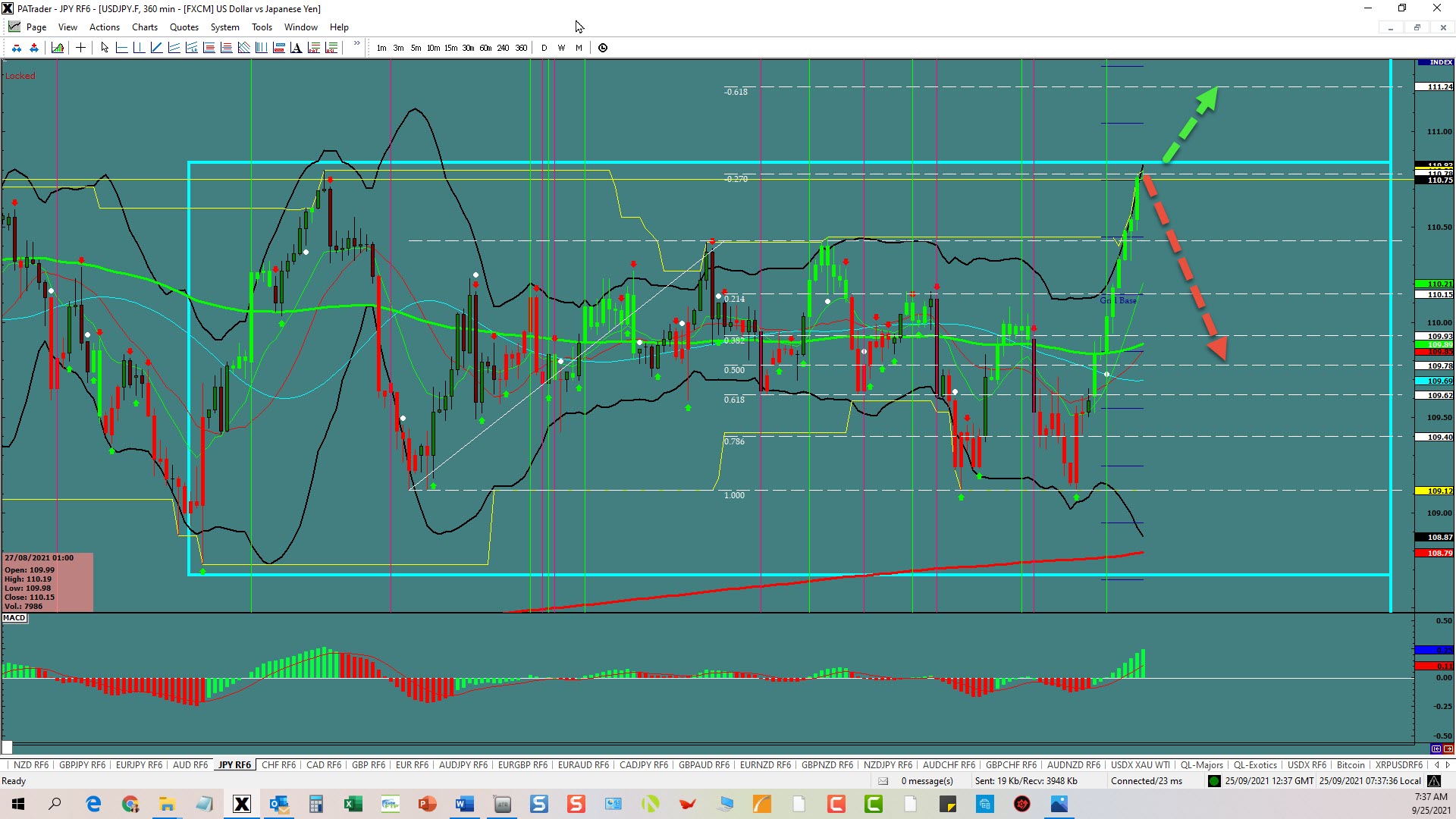Switch to 1m timeframe
Image resolution: width=1456 pixels, height=819 pixels.
381,48
